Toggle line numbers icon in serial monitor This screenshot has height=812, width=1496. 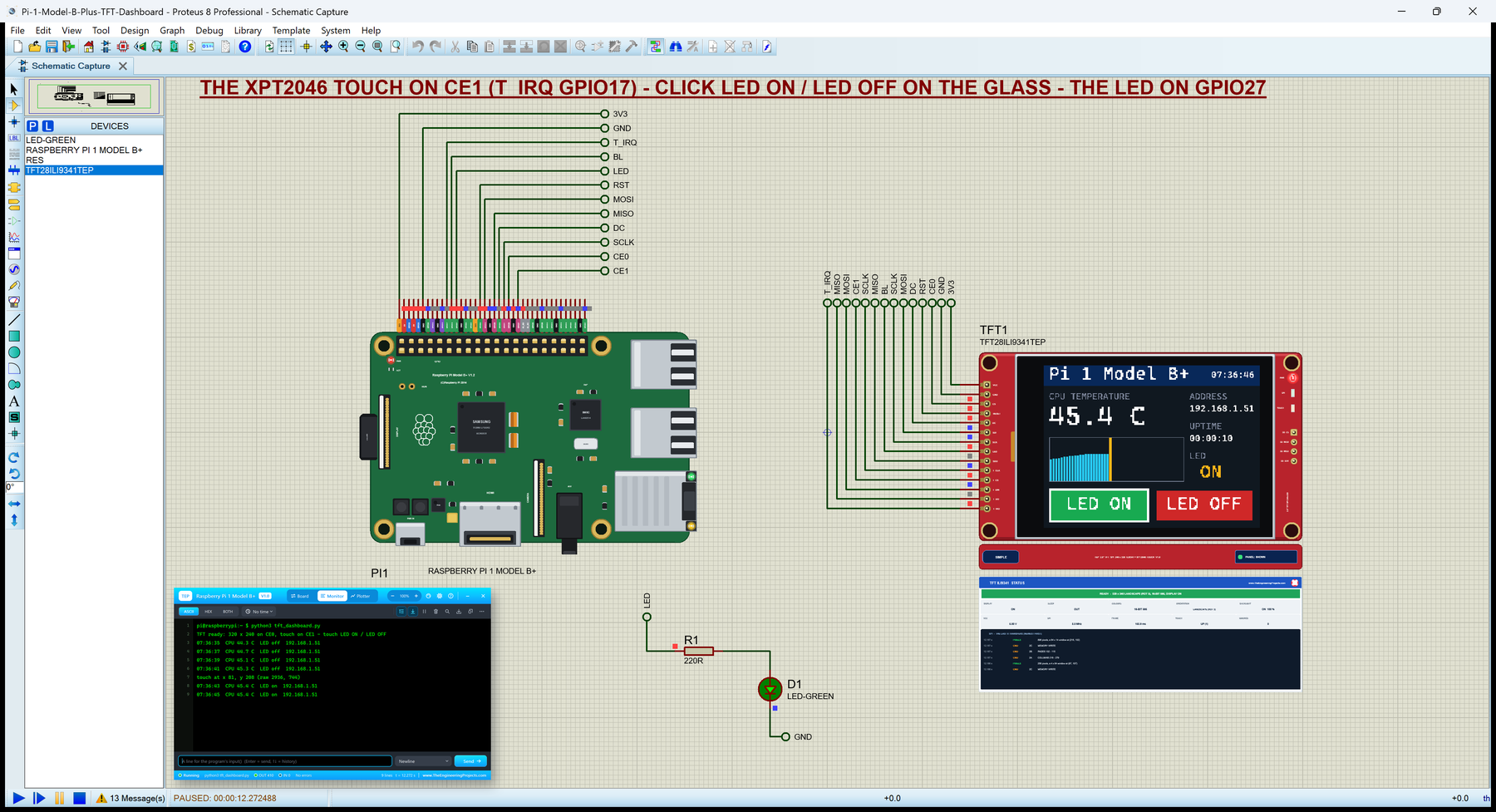[401, 611]
